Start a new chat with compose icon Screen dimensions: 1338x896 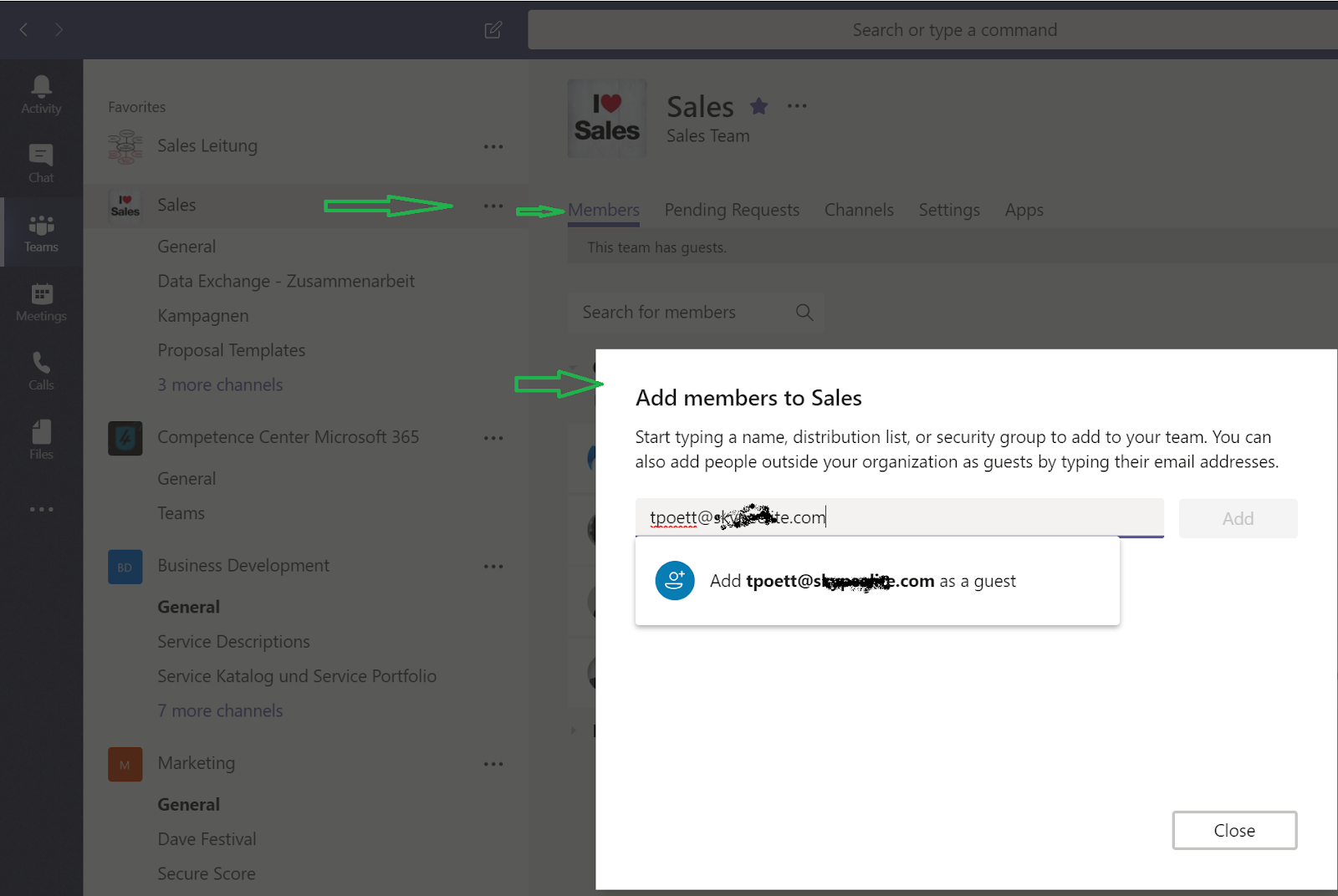click(x=493, y=29)
